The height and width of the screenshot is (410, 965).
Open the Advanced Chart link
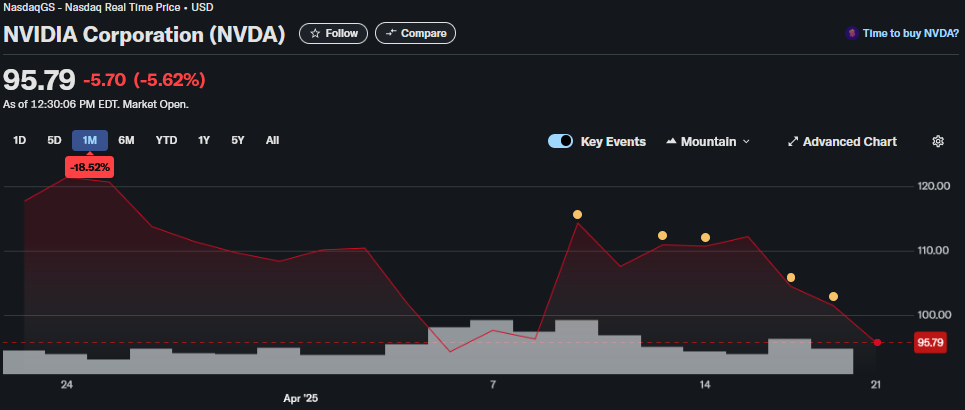pyautogui.click(x=842, y=142)
